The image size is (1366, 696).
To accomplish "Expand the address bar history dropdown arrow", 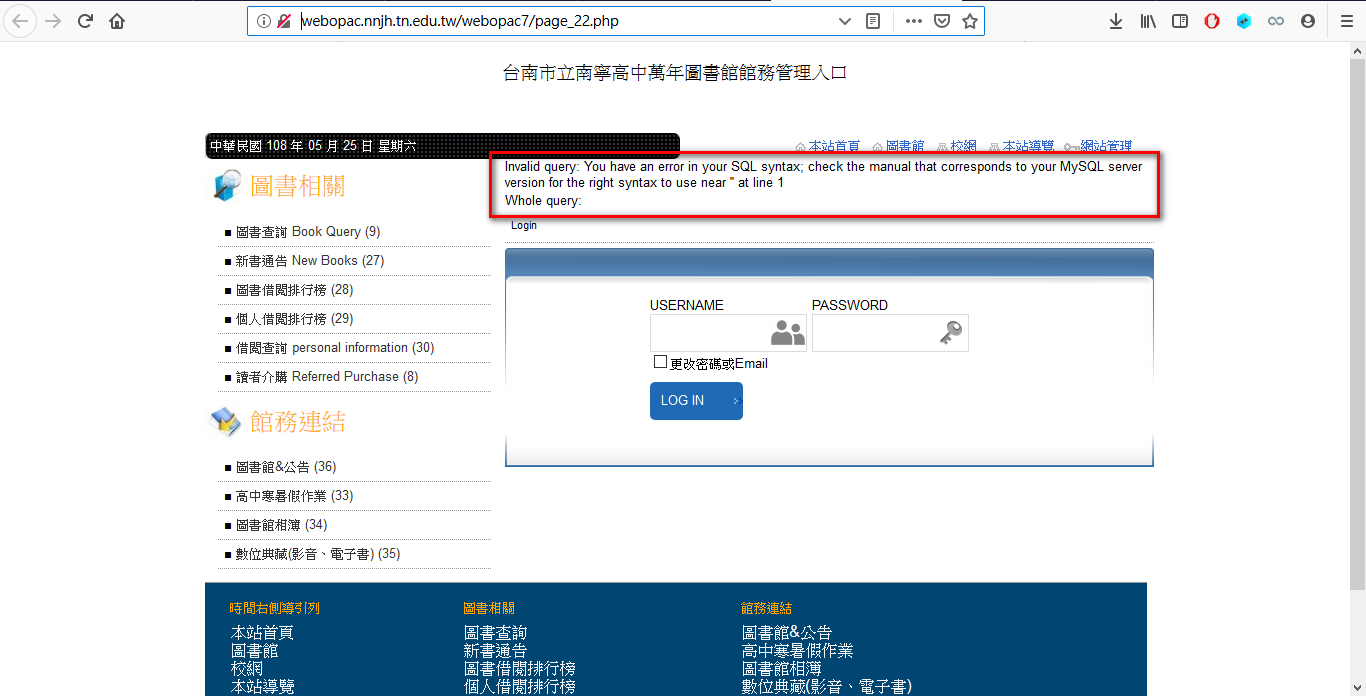I will tap(845, 21).
